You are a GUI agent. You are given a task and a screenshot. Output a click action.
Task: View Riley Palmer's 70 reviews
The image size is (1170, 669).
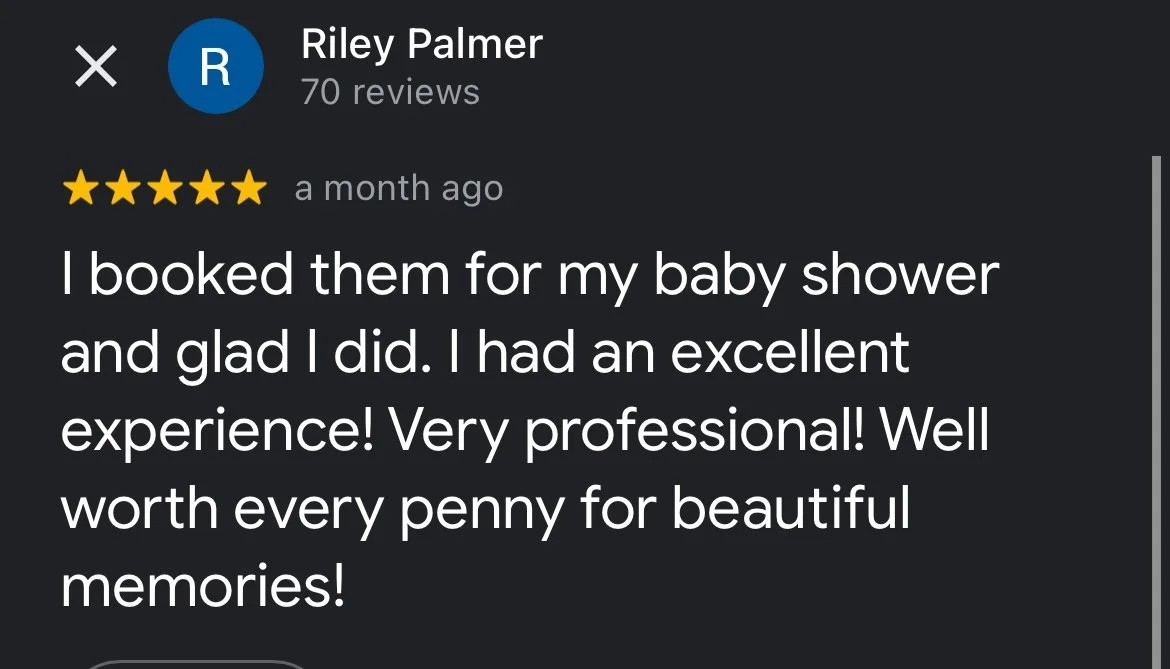[x=390, y=92]
